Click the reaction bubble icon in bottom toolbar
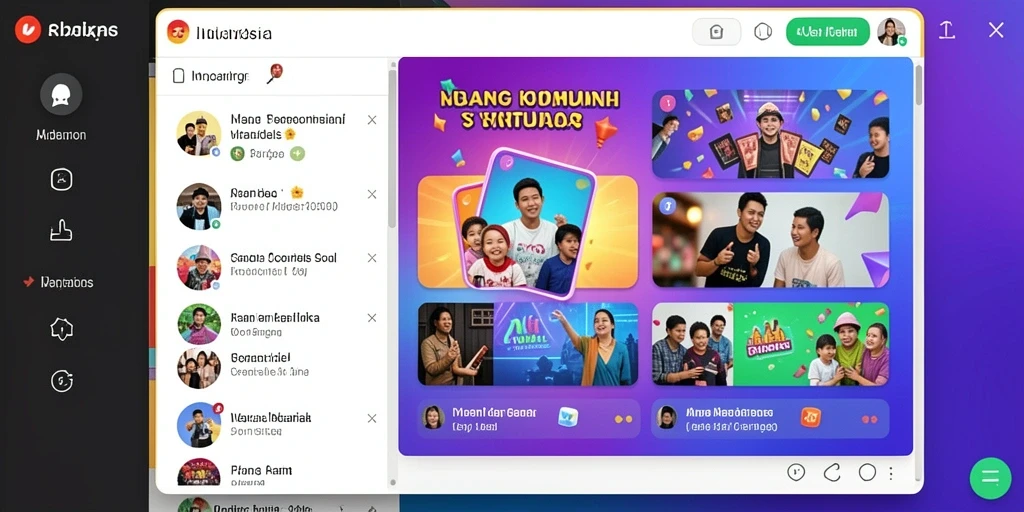The height and width of the screenshot is (512, 1024). click(795, 472)
